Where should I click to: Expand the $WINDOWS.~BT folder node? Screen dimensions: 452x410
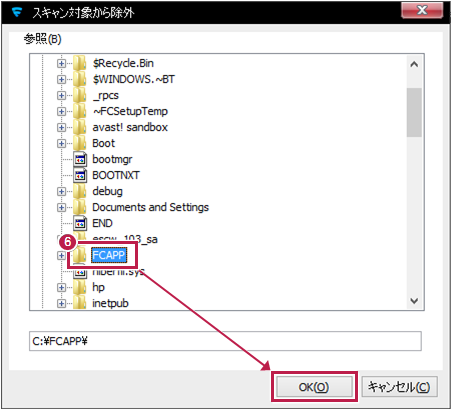click(x=61, y=79)
